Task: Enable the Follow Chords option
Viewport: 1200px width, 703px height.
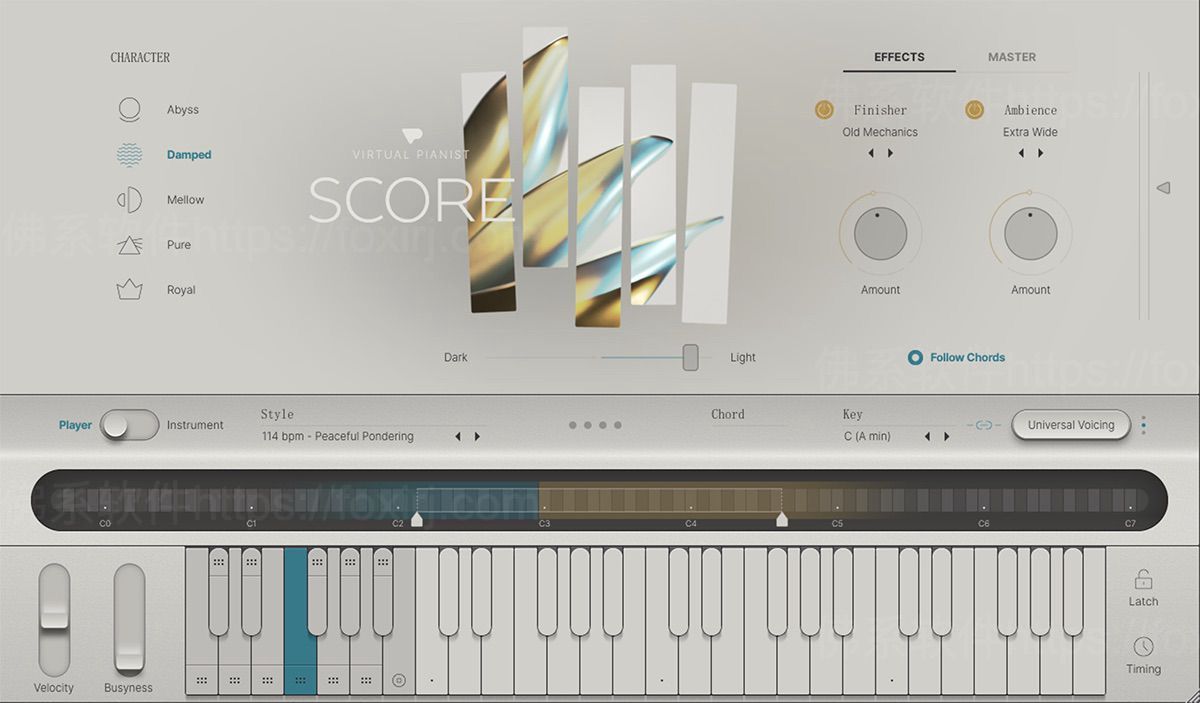Action: click(x=915, y=358)
